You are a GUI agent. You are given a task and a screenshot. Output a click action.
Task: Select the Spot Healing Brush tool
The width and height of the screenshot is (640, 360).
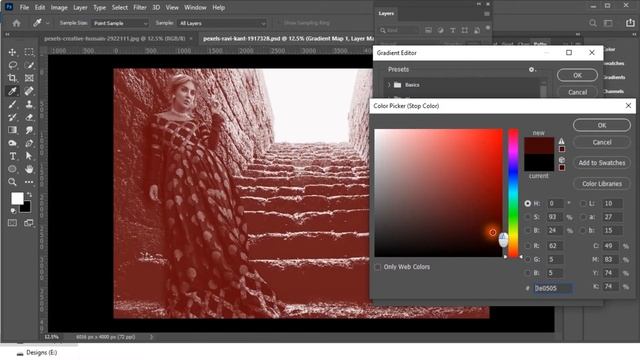pyautogui.click(x=29, y=91)
